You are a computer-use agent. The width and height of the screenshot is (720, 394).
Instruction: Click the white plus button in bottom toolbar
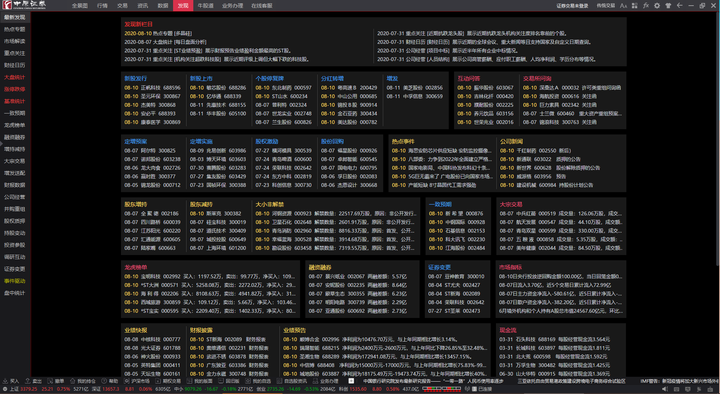pos(351,381)
